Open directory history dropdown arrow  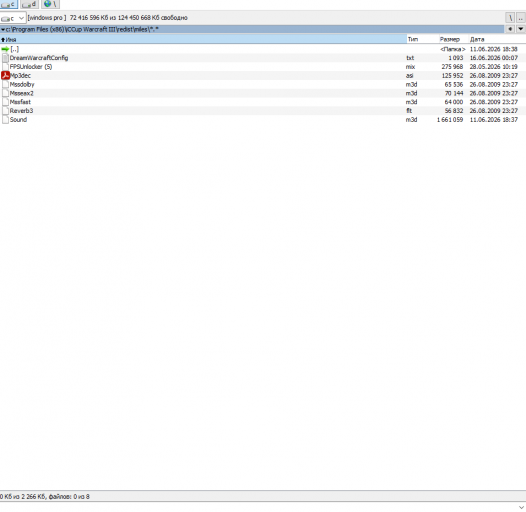(x=521, y=29)
